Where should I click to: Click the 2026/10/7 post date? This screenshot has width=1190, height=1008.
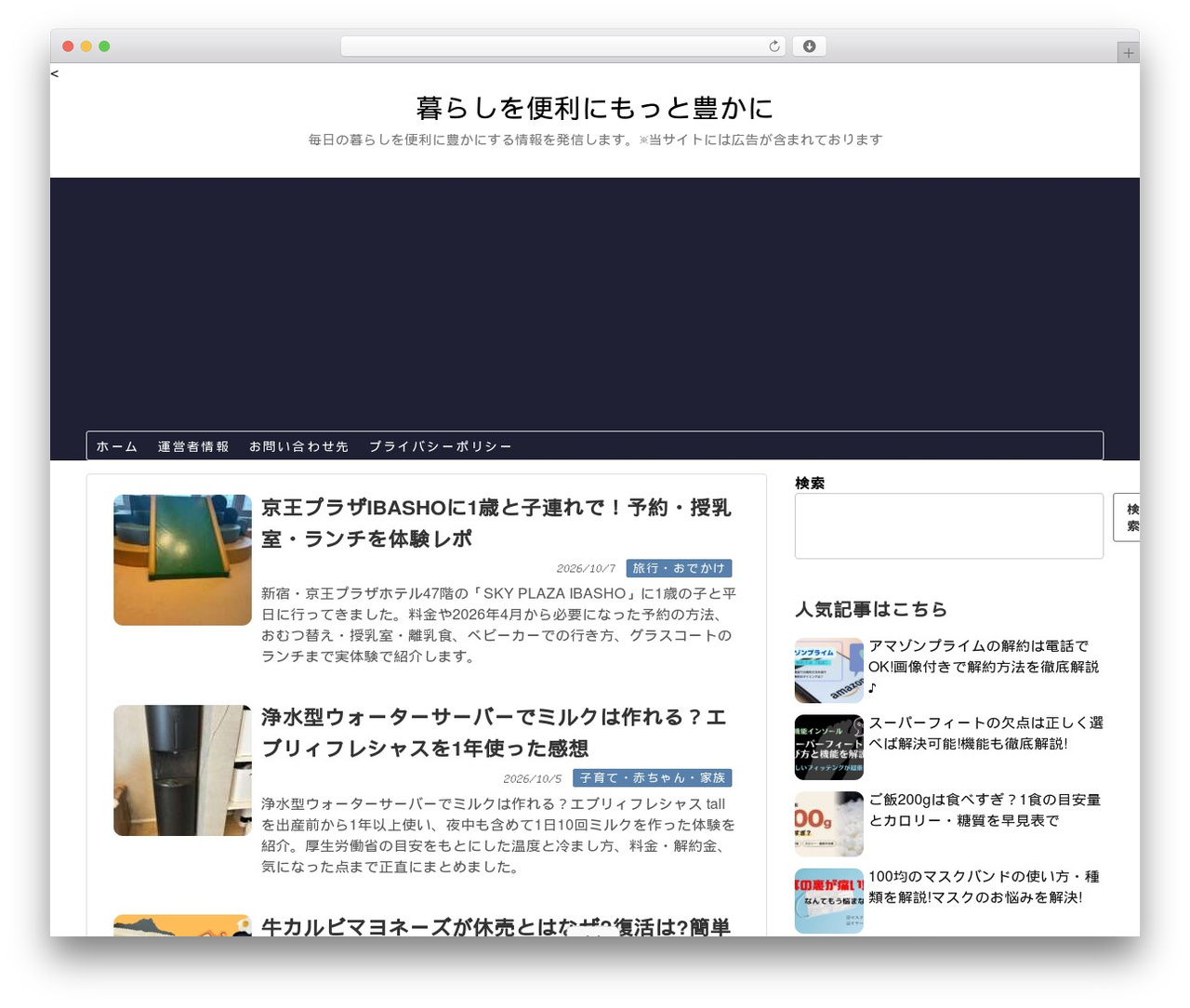586,568
